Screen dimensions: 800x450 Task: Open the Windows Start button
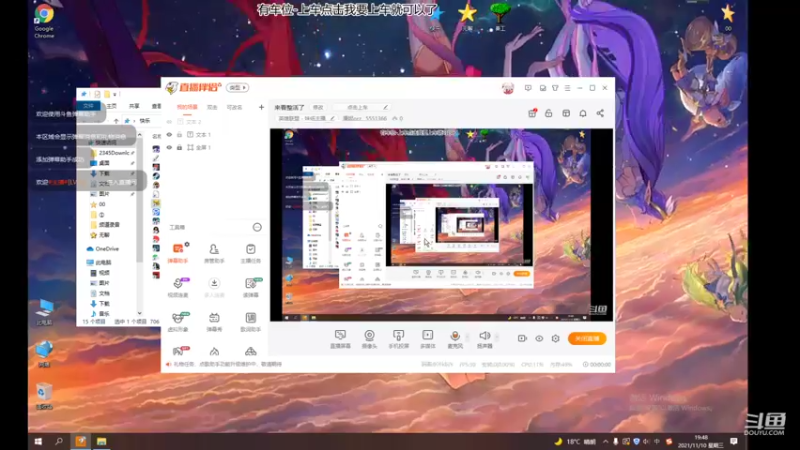point(38,441)
